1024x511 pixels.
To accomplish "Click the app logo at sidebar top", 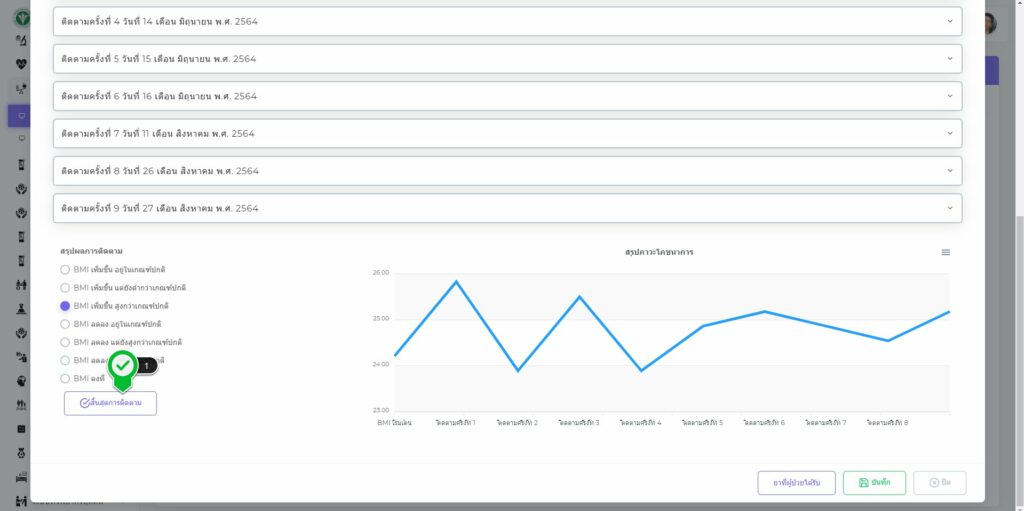I will 22,17.
